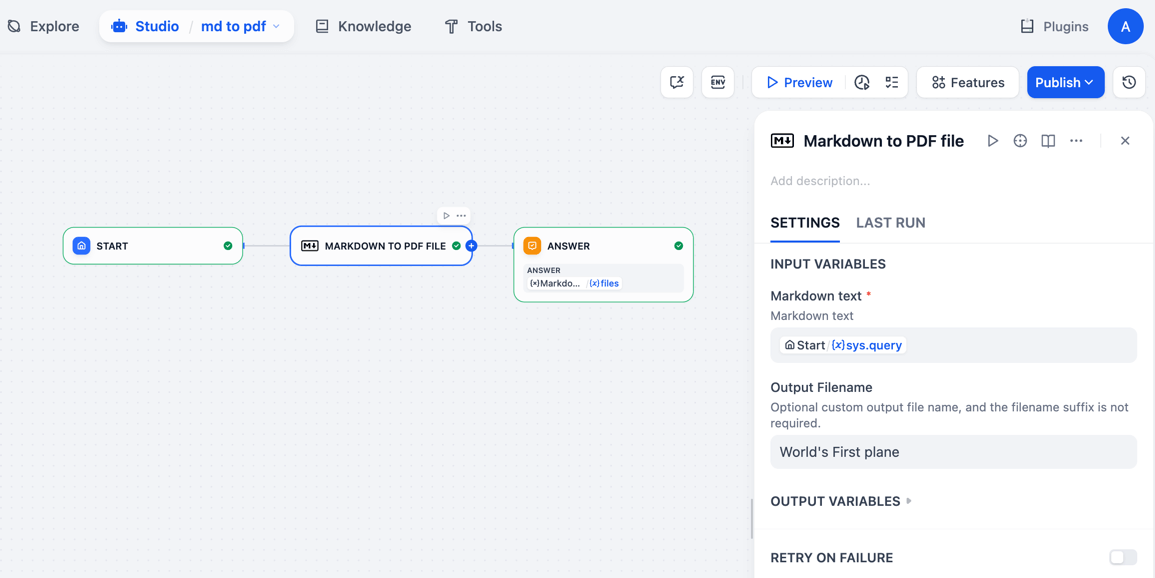Switch to the Last Run tab
The height and width of the screenshot is (578, 1155).
pos(890,223)
